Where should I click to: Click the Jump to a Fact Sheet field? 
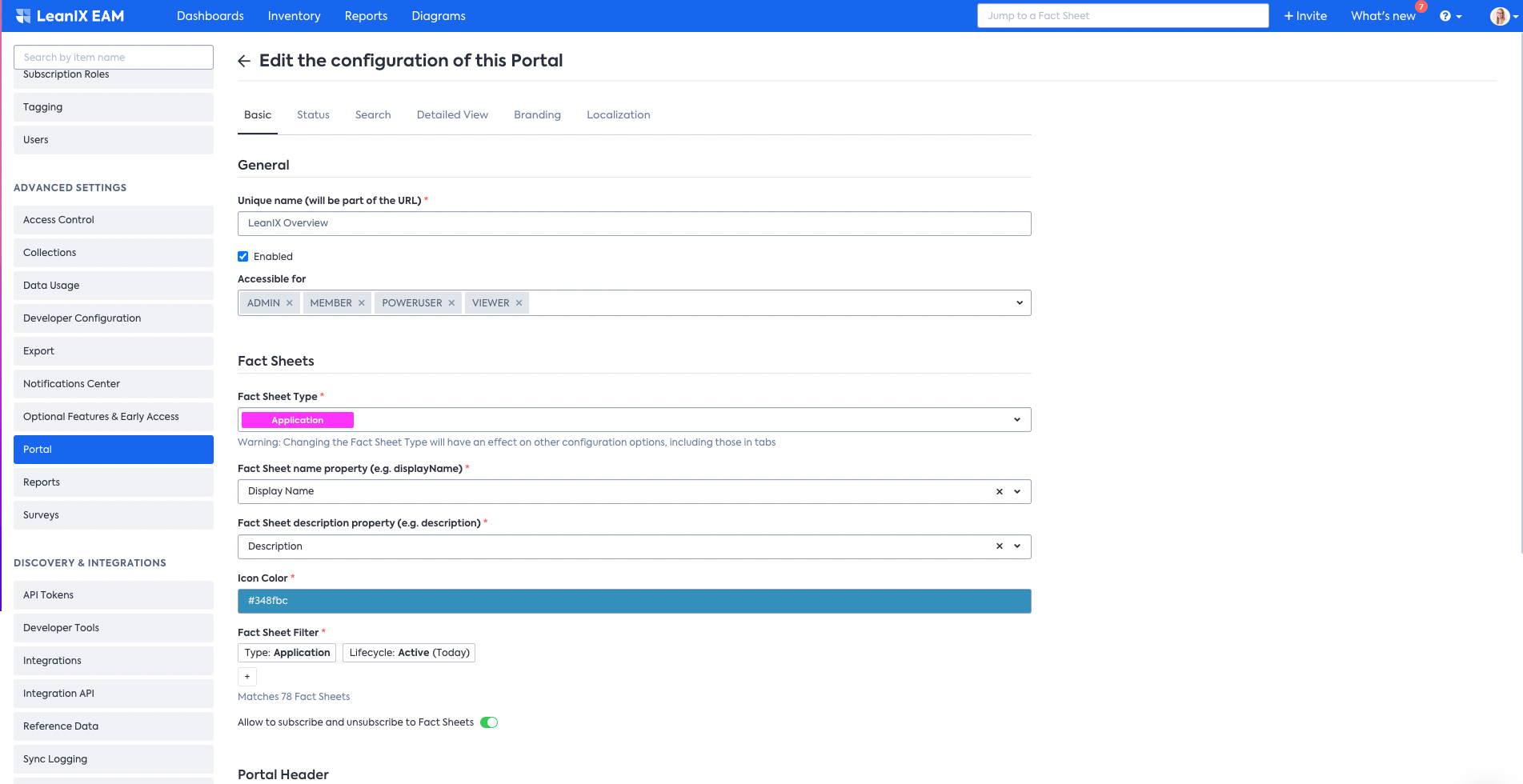click(x=1122, y=16)
